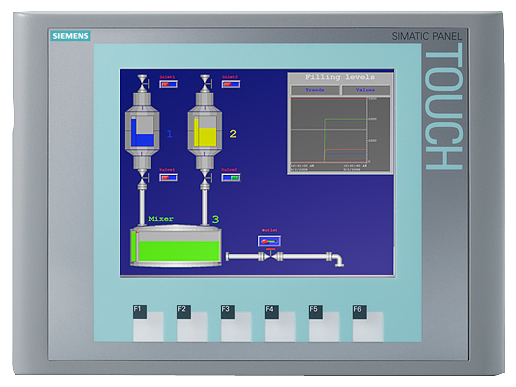Toggle the Inlet2 switch
The height and width of the screenshot is (387, 516).
coord(231,84)
